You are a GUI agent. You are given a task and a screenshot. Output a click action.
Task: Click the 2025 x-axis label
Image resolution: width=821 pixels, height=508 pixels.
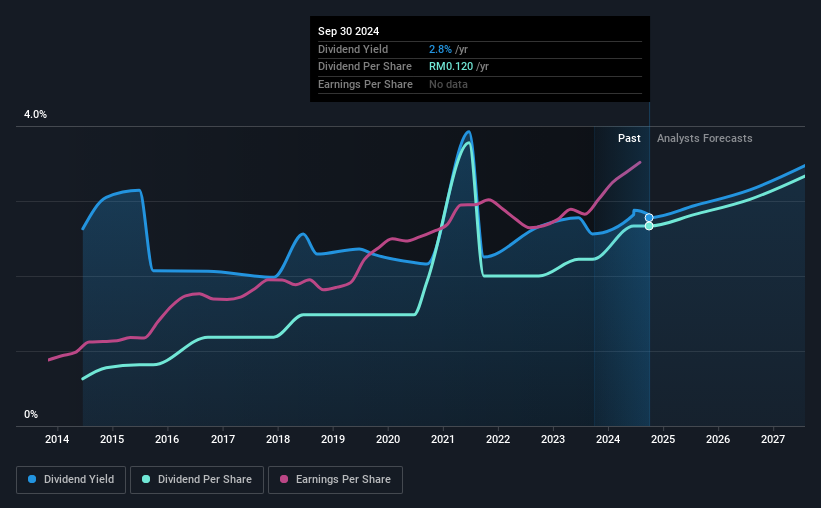pos(663,439)
